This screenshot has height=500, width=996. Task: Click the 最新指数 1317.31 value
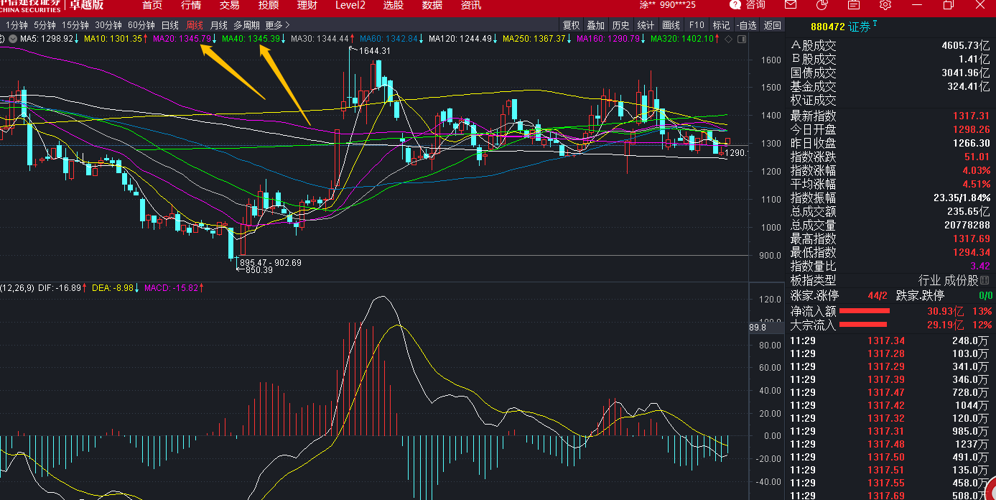pyautogui.click(x=971, y=116)
